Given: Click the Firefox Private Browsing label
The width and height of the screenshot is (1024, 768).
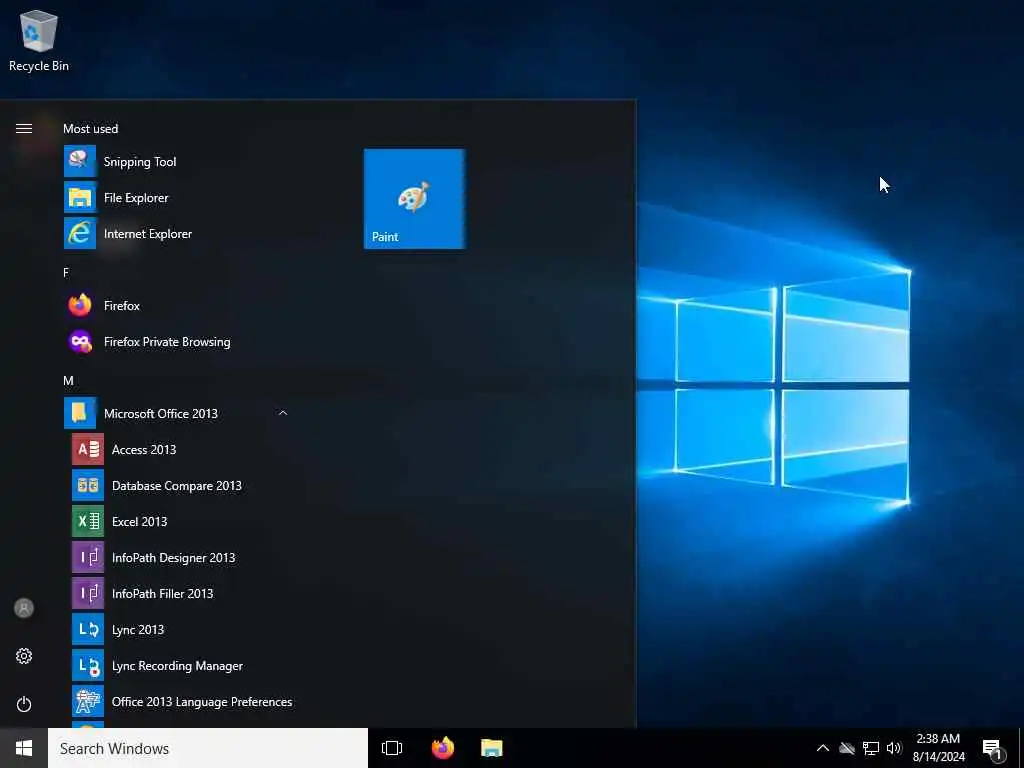Looking at the screenshot, I should 167,342.
